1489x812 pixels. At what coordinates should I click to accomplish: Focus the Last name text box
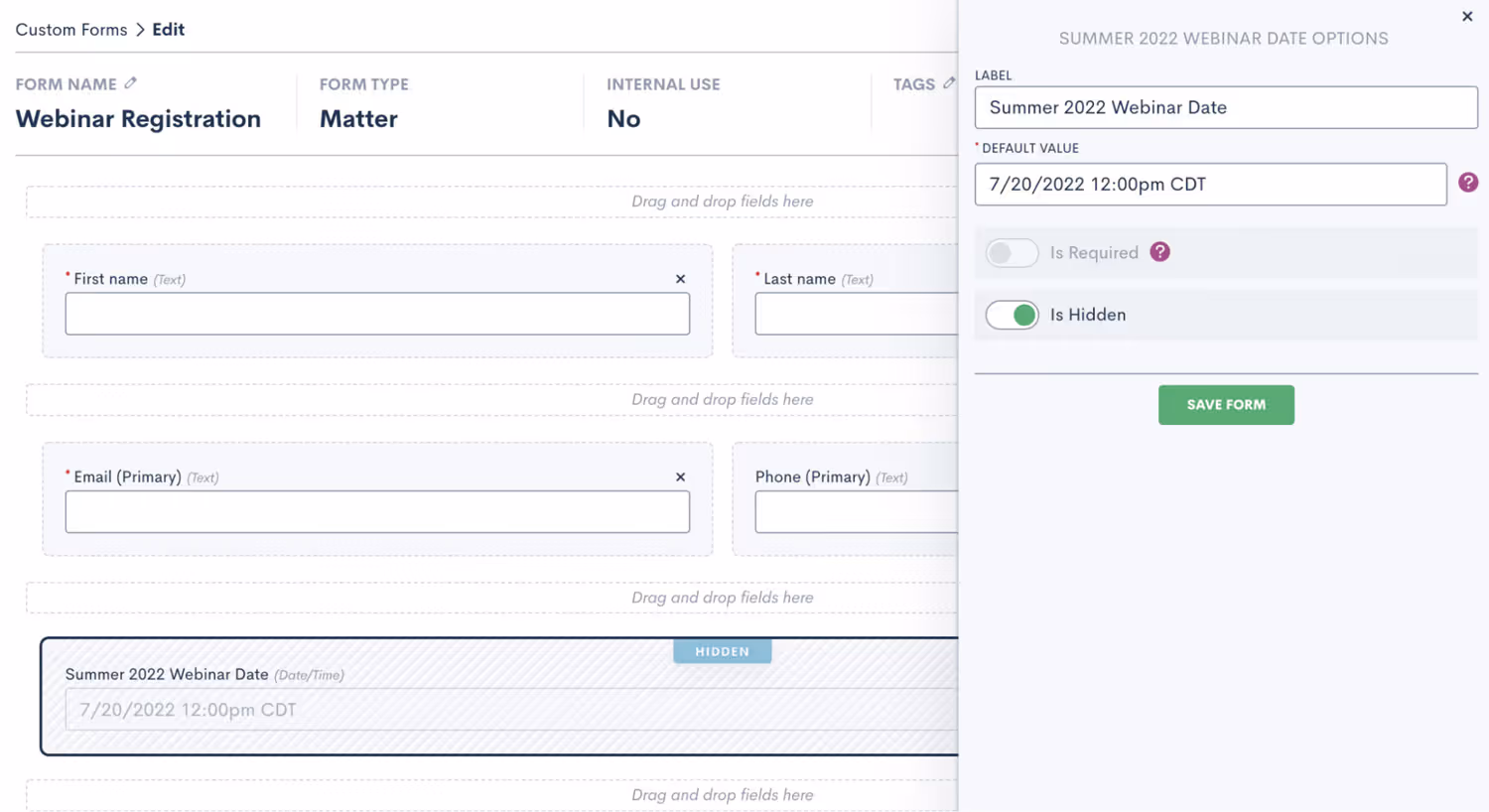[857, 314]
